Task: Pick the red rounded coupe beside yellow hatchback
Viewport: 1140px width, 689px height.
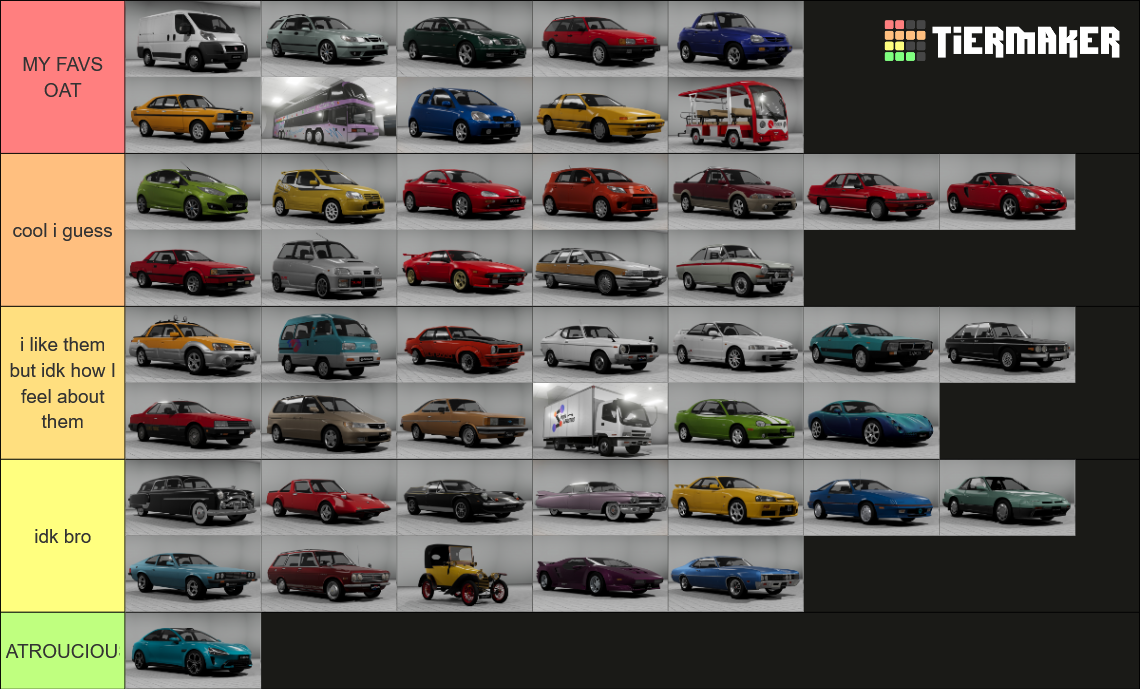Action: click(465, 192)
